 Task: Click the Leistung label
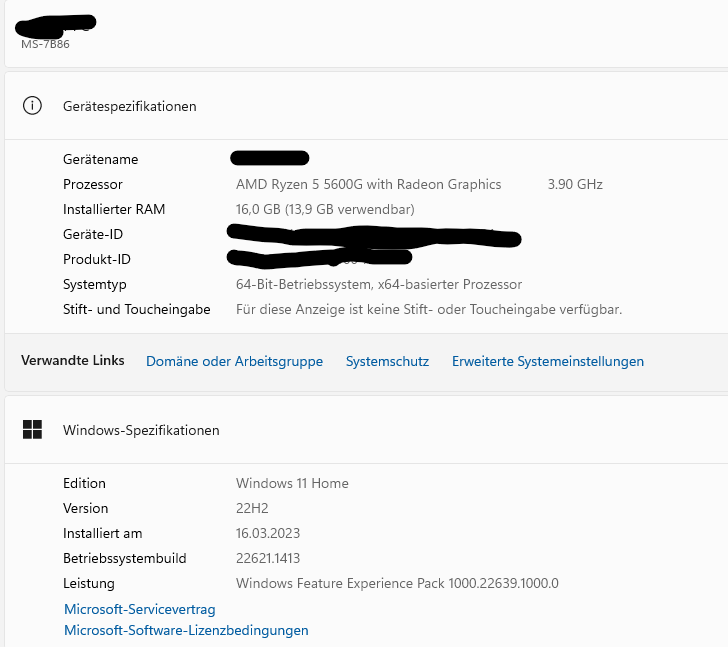pyautogui.click(x=89, y=583)
